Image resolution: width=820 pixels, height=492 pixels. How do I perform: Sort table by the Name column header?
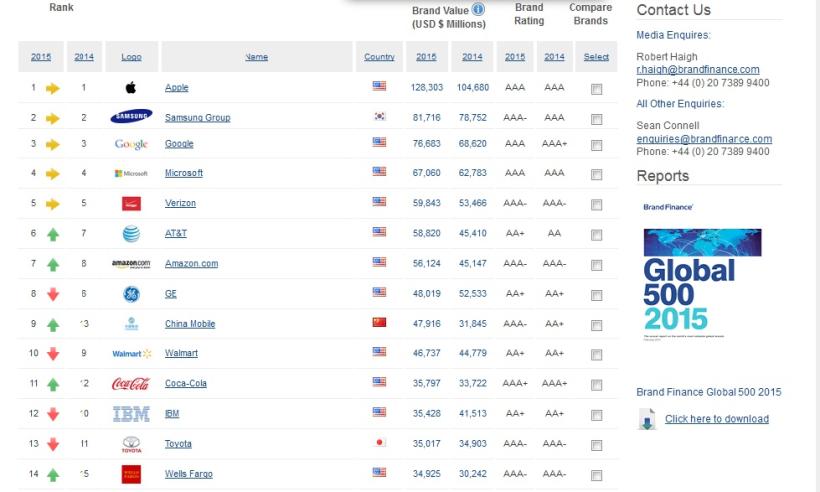pyautogui.click(x=256, y=57)
